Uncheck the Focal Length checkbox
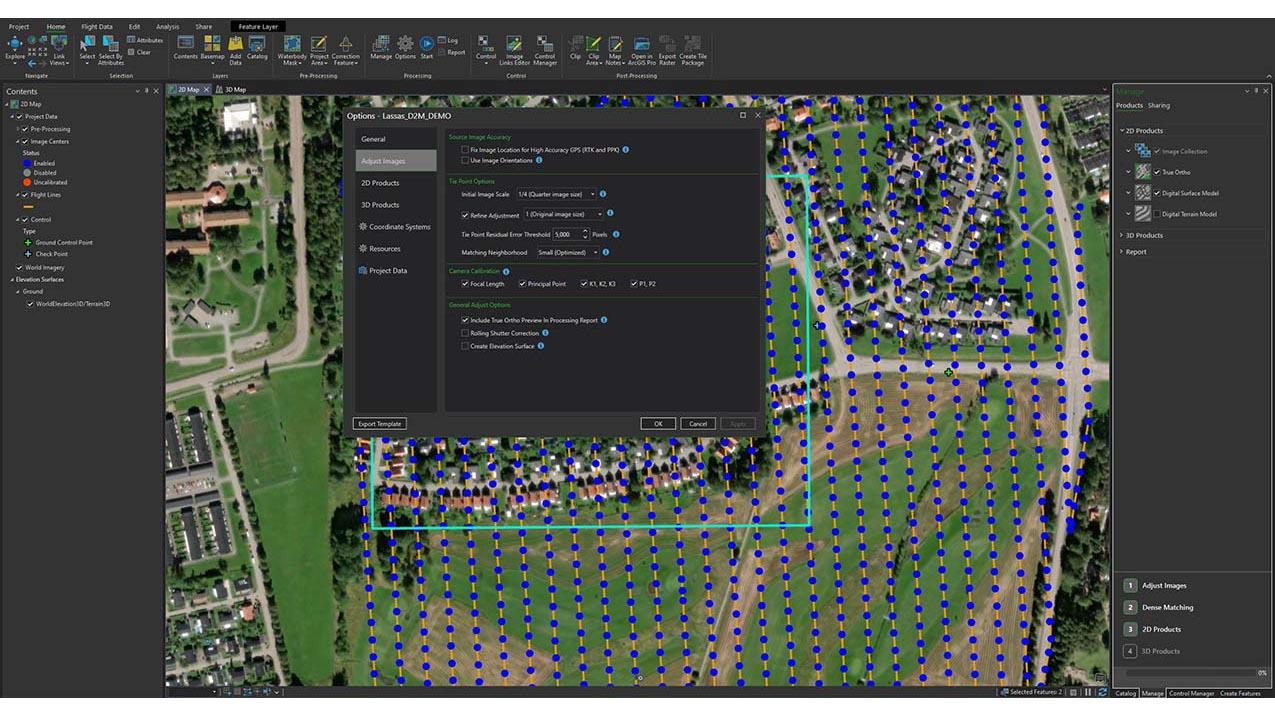The width and height of the screenshot is (1275, 717). [x=465, y=284]
